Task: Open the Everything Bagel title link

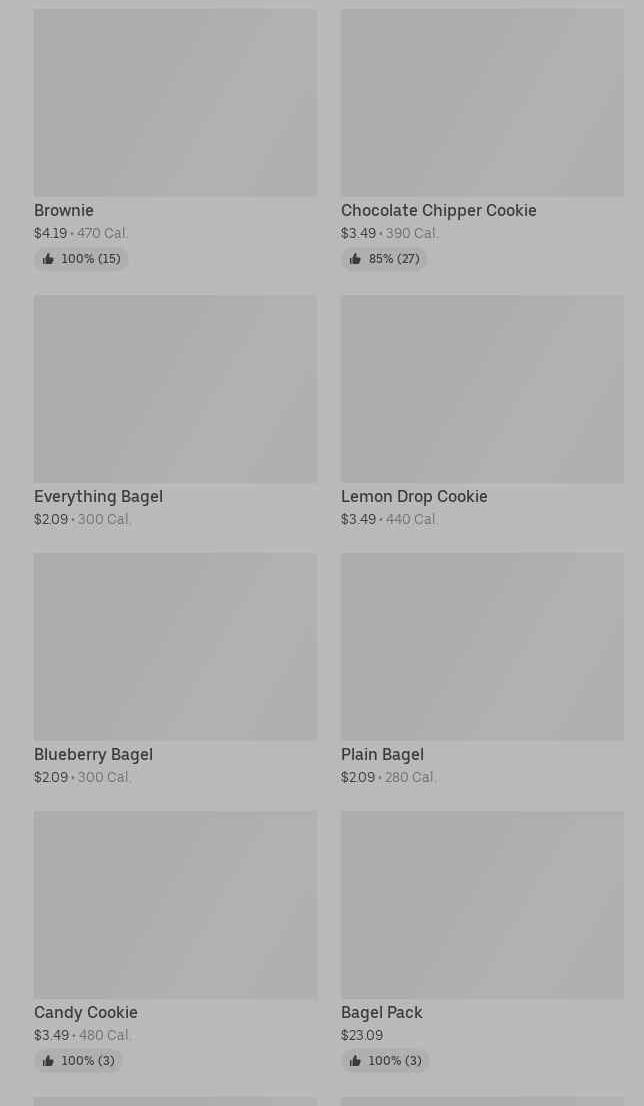Action: [98, 497]
